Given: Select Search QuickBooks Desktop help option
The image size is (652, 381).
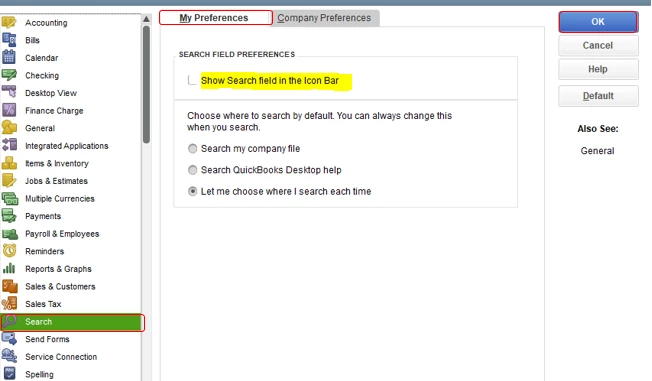Looking at the screenshot, I should (193, 170).
